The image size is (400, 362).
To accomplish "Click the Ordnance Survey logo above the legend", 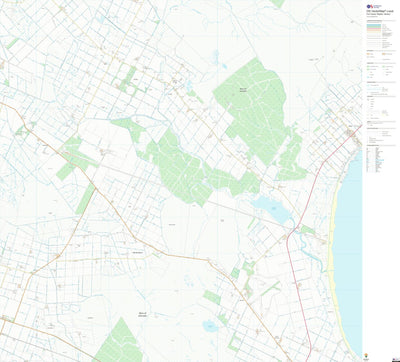I will click(x=374, y=6).
